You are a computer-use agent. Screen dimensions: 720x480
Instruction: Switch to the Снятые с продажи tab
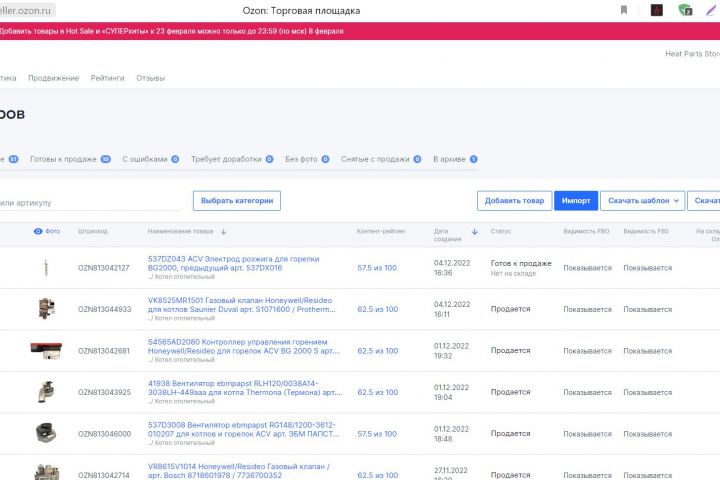point(381,159)
